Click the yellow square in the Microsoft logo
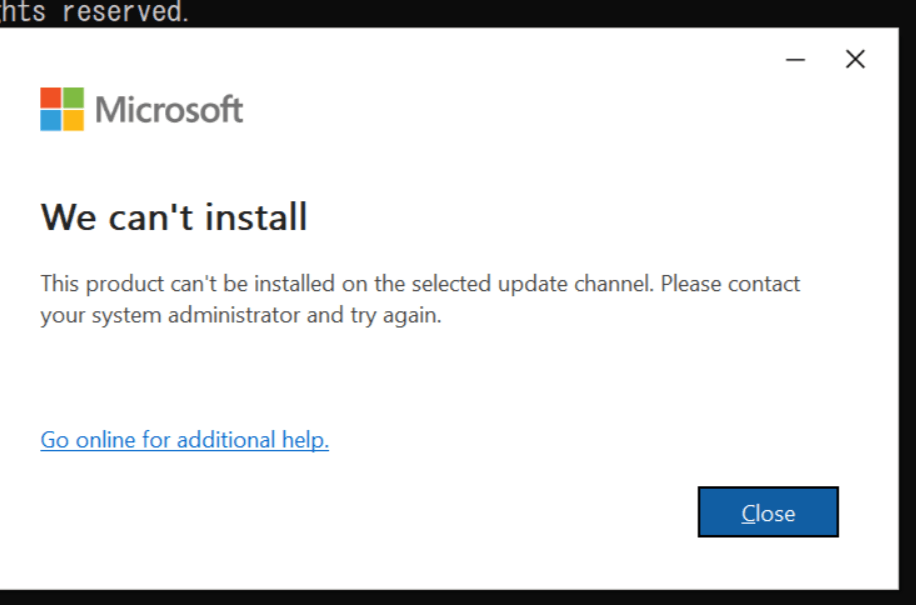 pyautogui.click(x=73, y=120)
